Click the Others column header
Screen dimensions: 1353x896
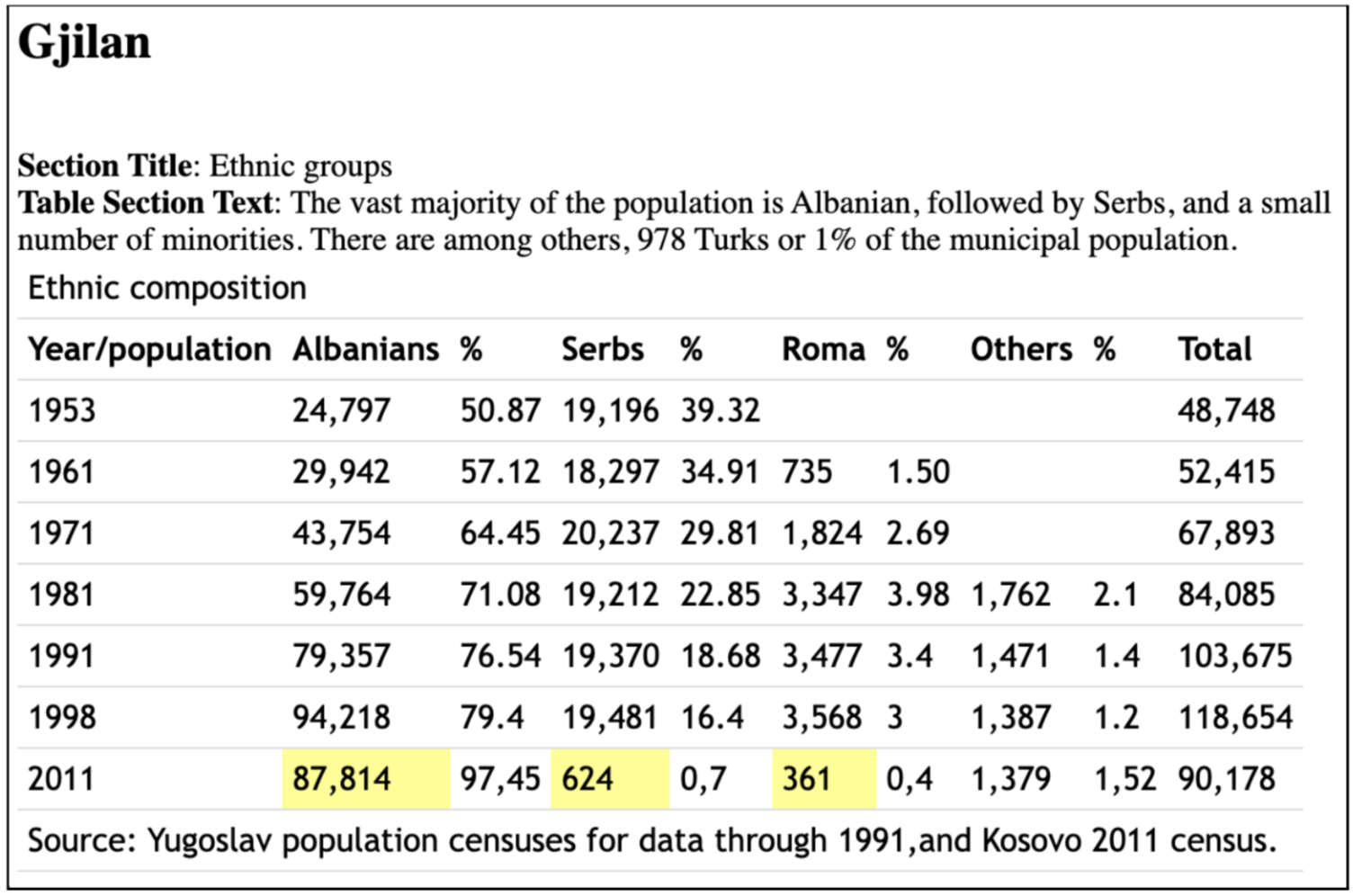[x=1021, y=349]
